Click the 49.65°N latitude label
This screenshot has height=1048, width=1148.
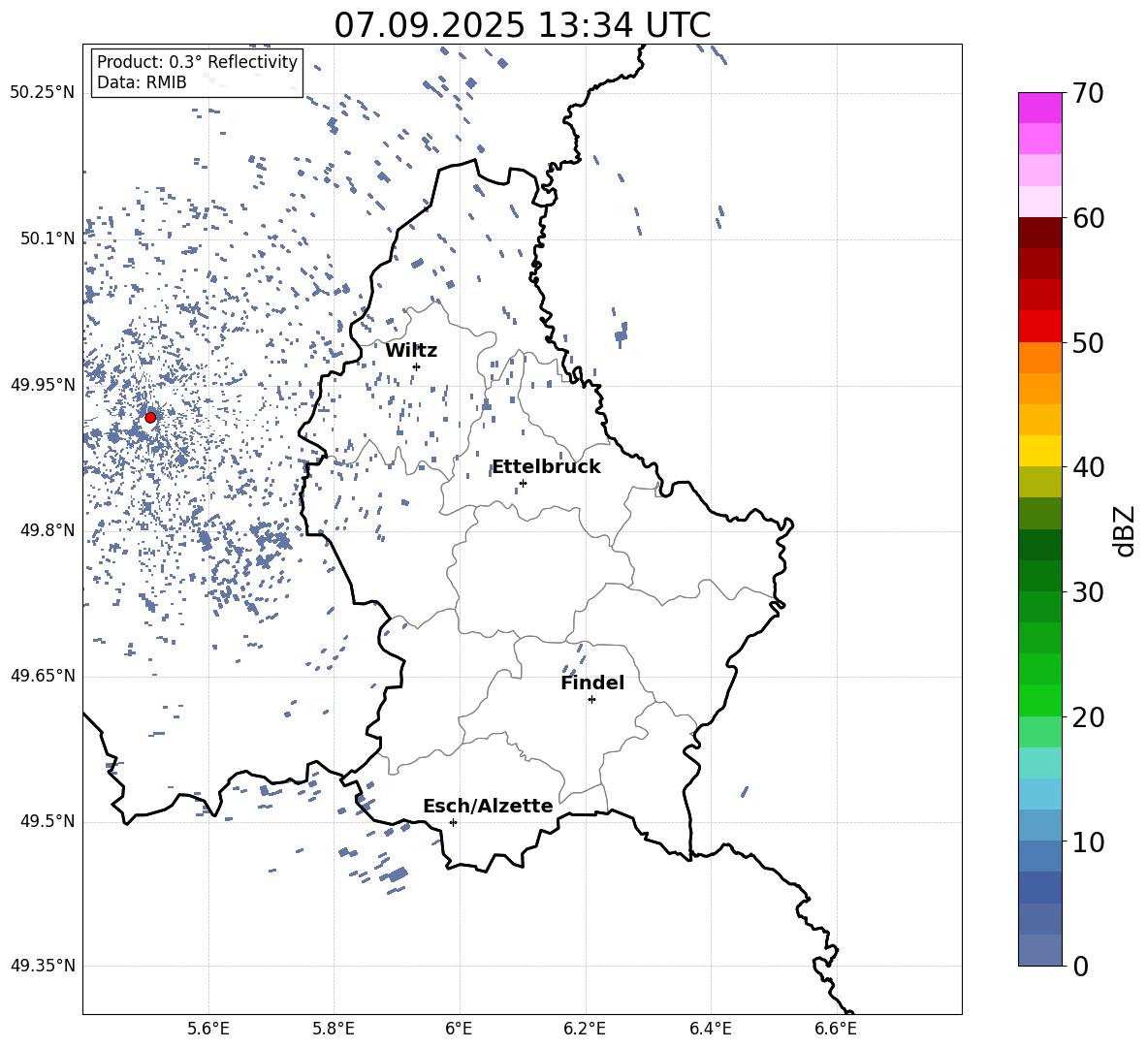(43, 676)
